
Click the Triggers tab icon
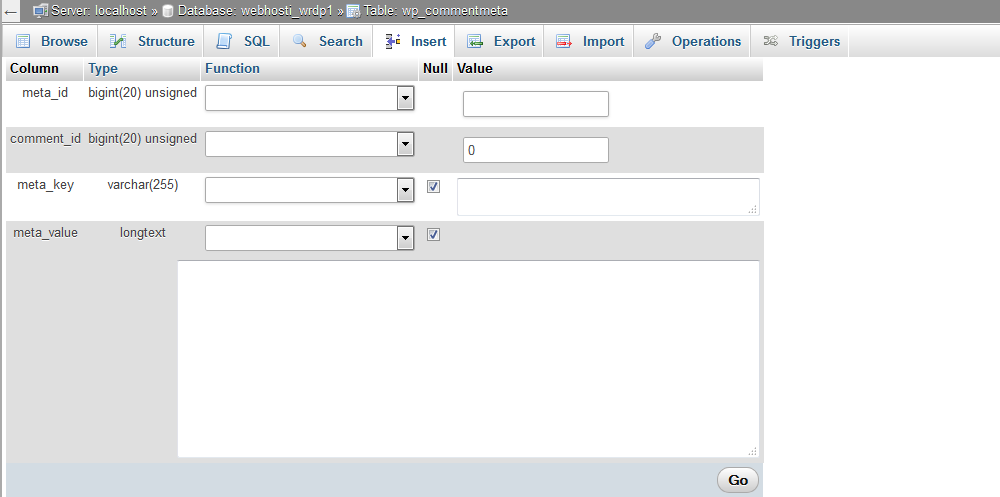(x=771, y=42)
